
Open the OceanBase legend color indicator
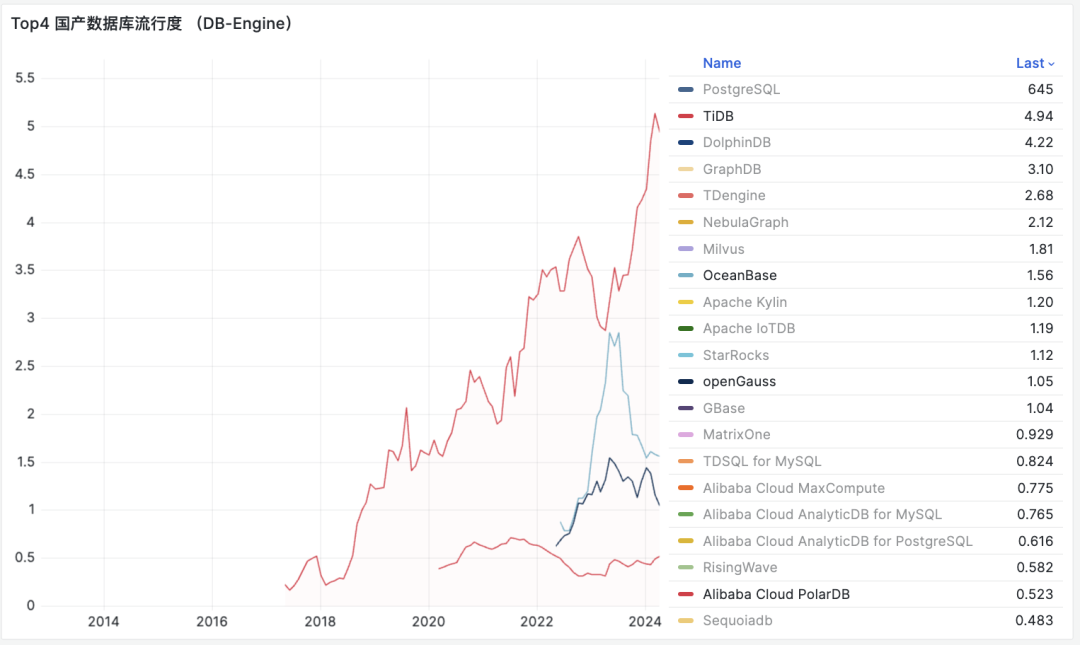click(685, 276)
